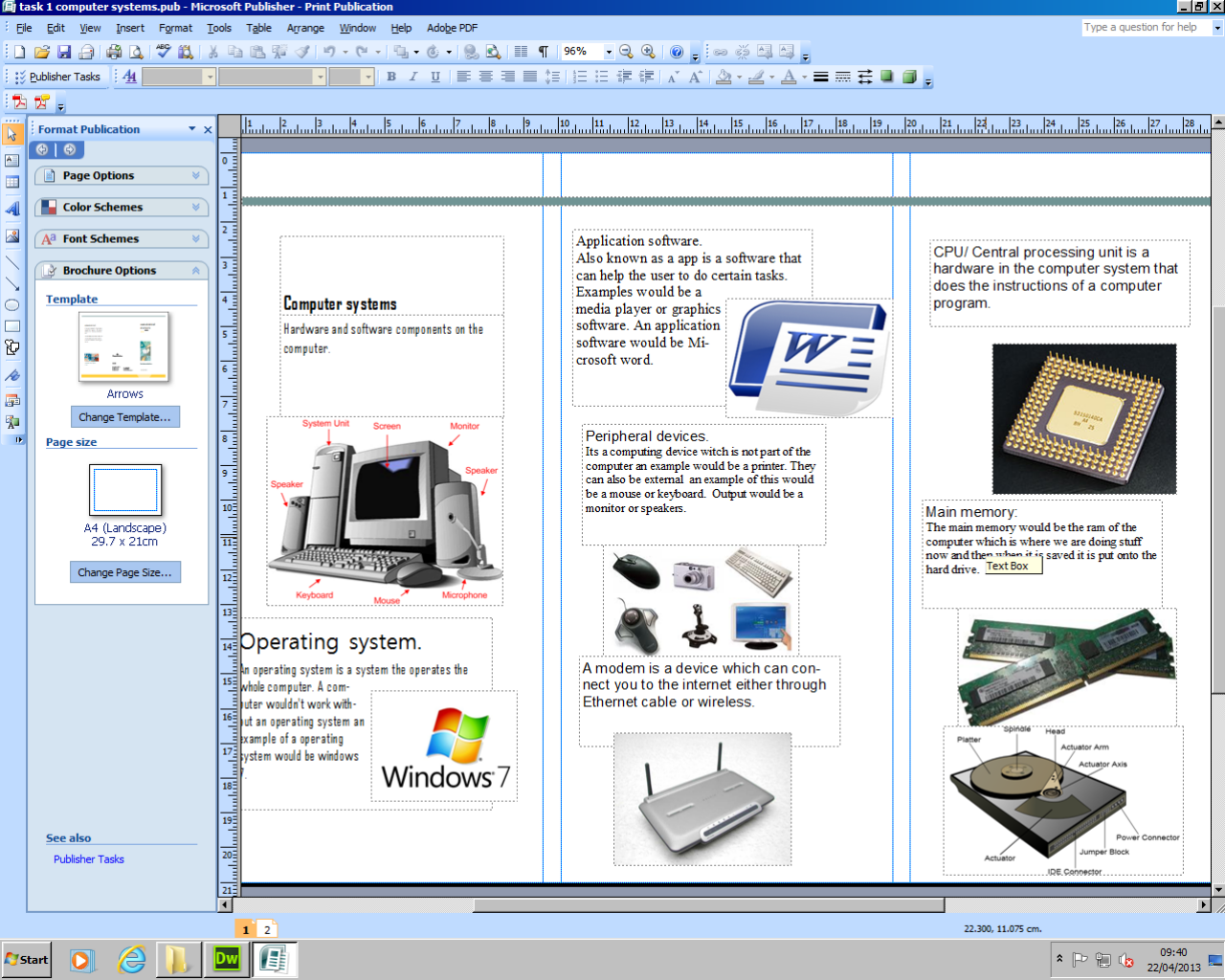The image size is (1225, 980).
Task: Open the Font Color dropdown arrow
Action: (x=804, y=77)
